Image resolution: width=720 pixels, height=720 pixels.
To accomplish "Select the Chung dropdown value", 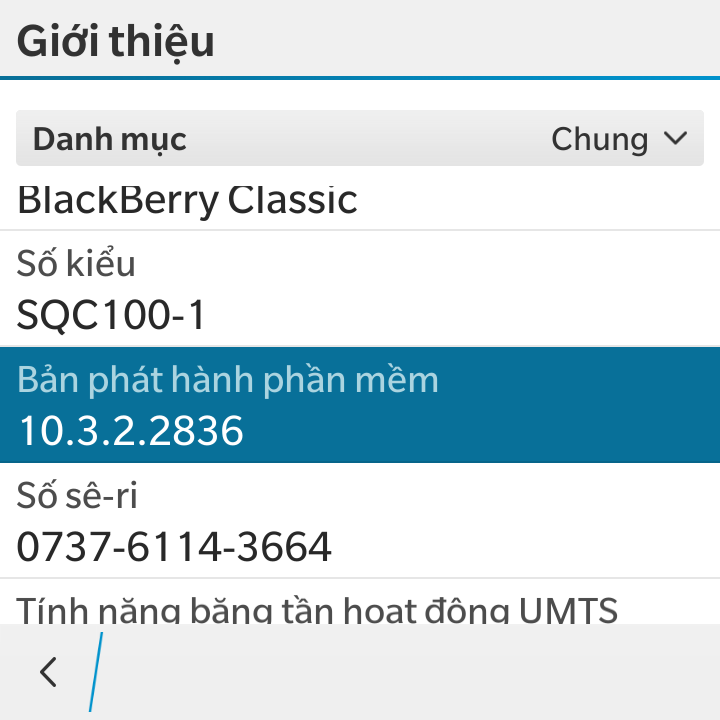I will click(x=599, y=139).
